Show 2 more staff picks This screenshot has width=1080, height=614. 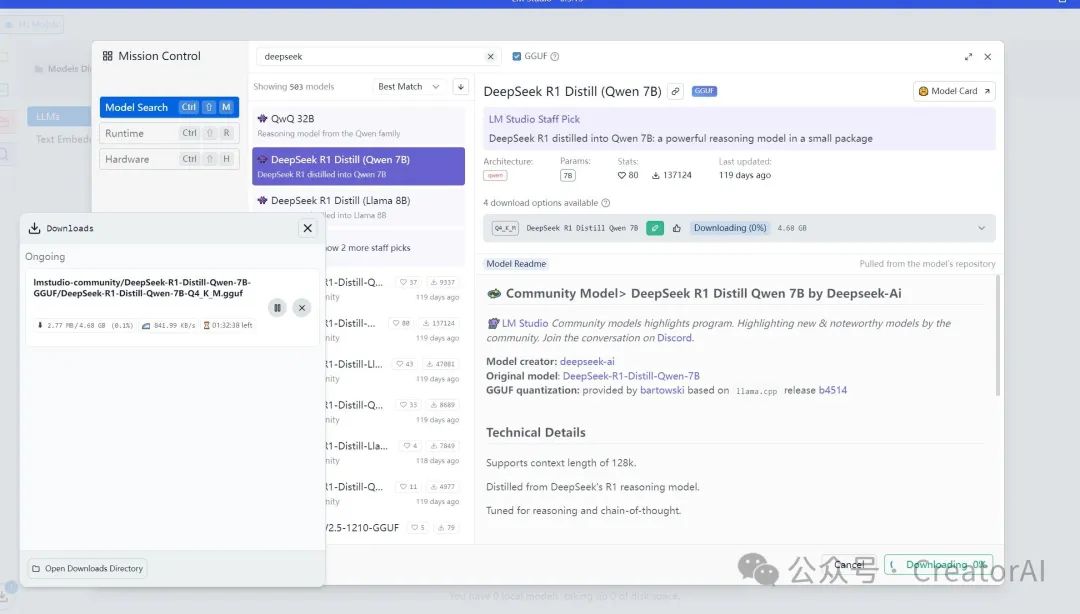pos(368,247)
